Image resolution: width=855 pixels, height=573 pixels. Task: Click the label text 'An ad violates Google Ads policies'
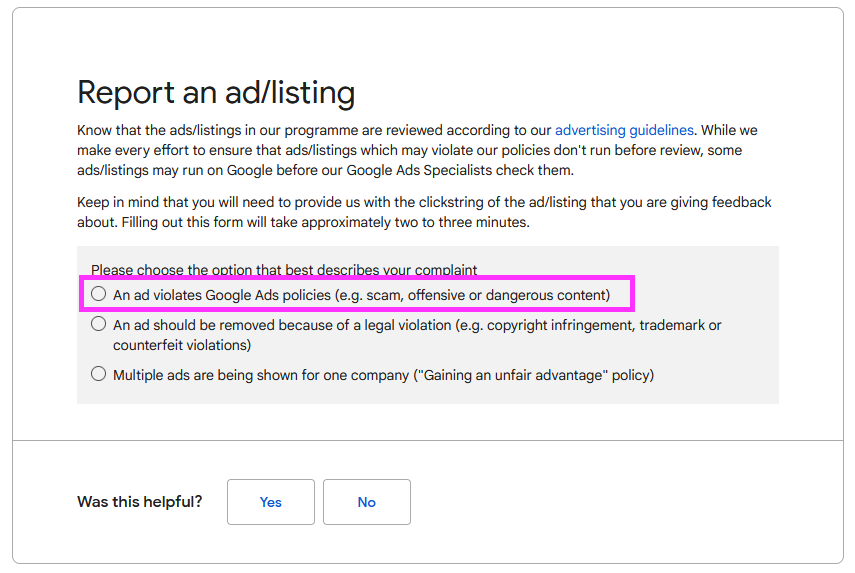click(222, 295)
